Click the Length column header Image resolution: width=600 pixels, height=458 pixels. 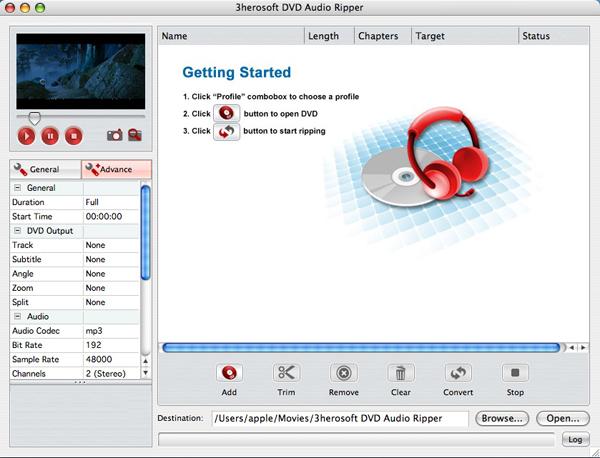point(329,36)
